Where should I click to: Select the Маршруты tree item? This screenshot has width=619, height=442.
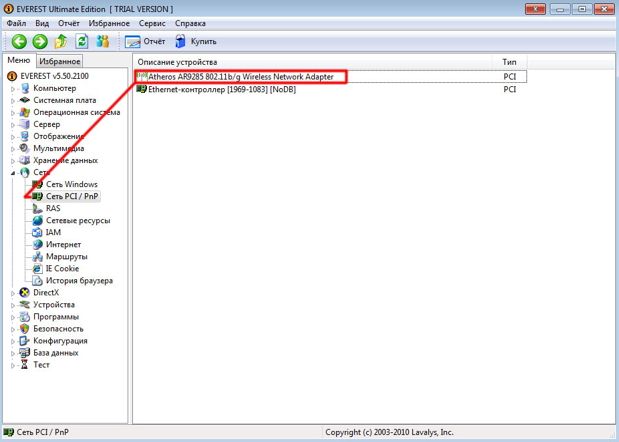click(66, 257)
